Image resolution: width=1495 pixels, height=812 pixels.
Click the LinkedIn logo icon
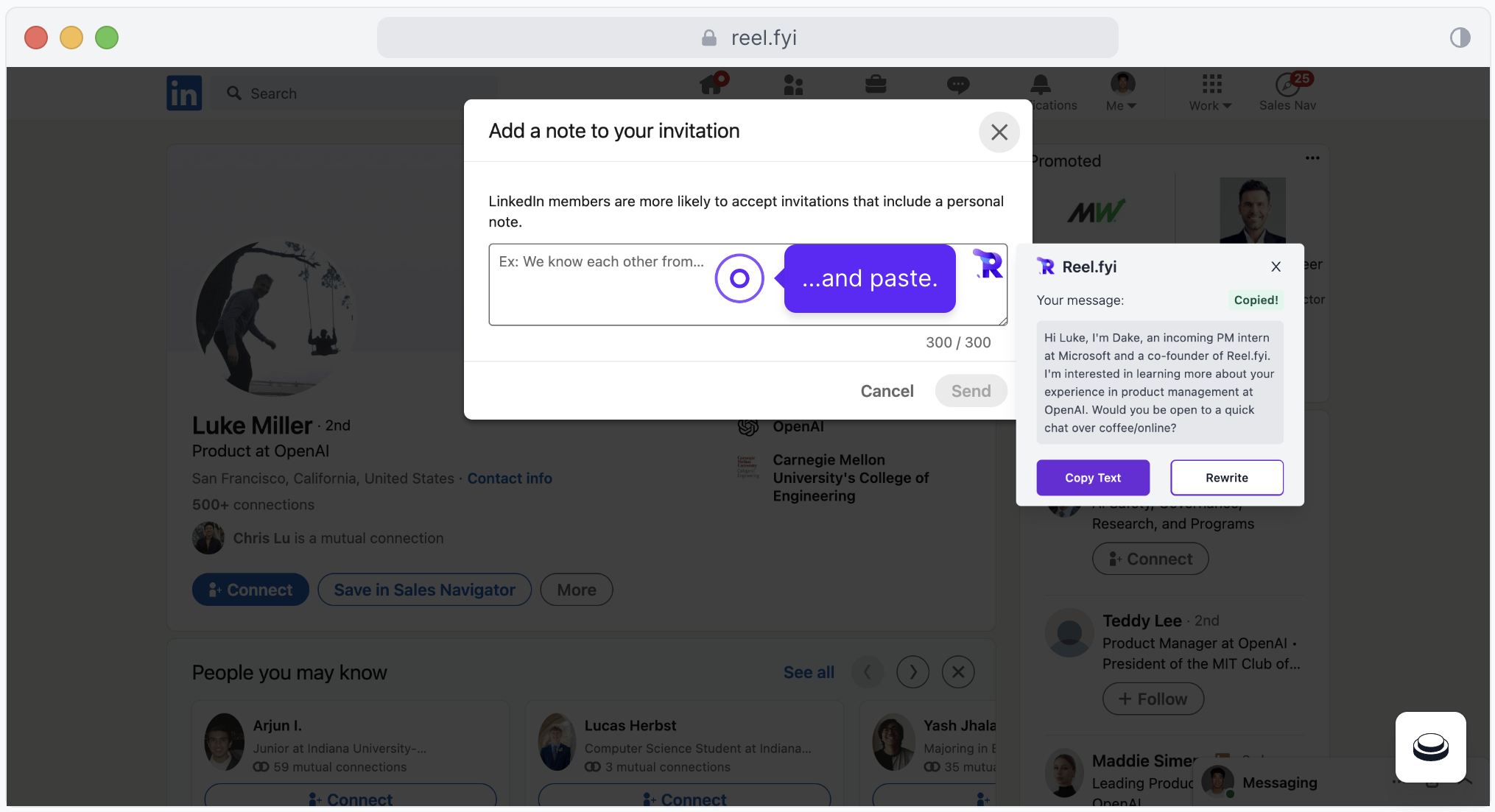pyautogui.click(x=184, y=93)
